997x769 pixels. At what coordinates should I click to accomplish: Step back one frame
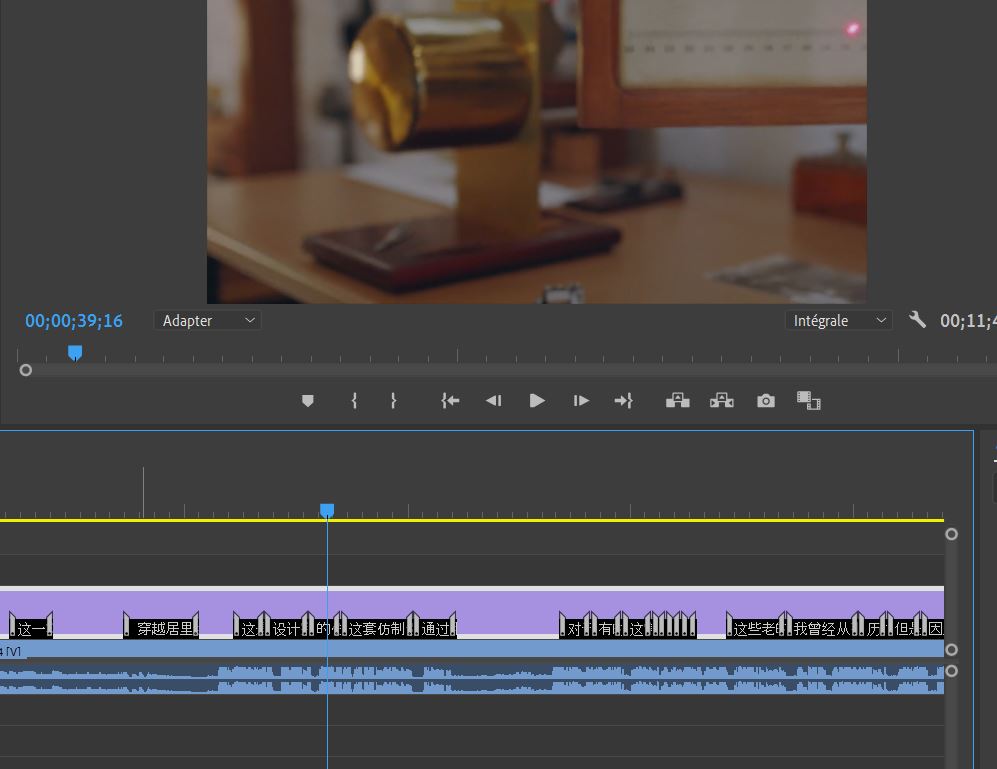coord(493,401)
